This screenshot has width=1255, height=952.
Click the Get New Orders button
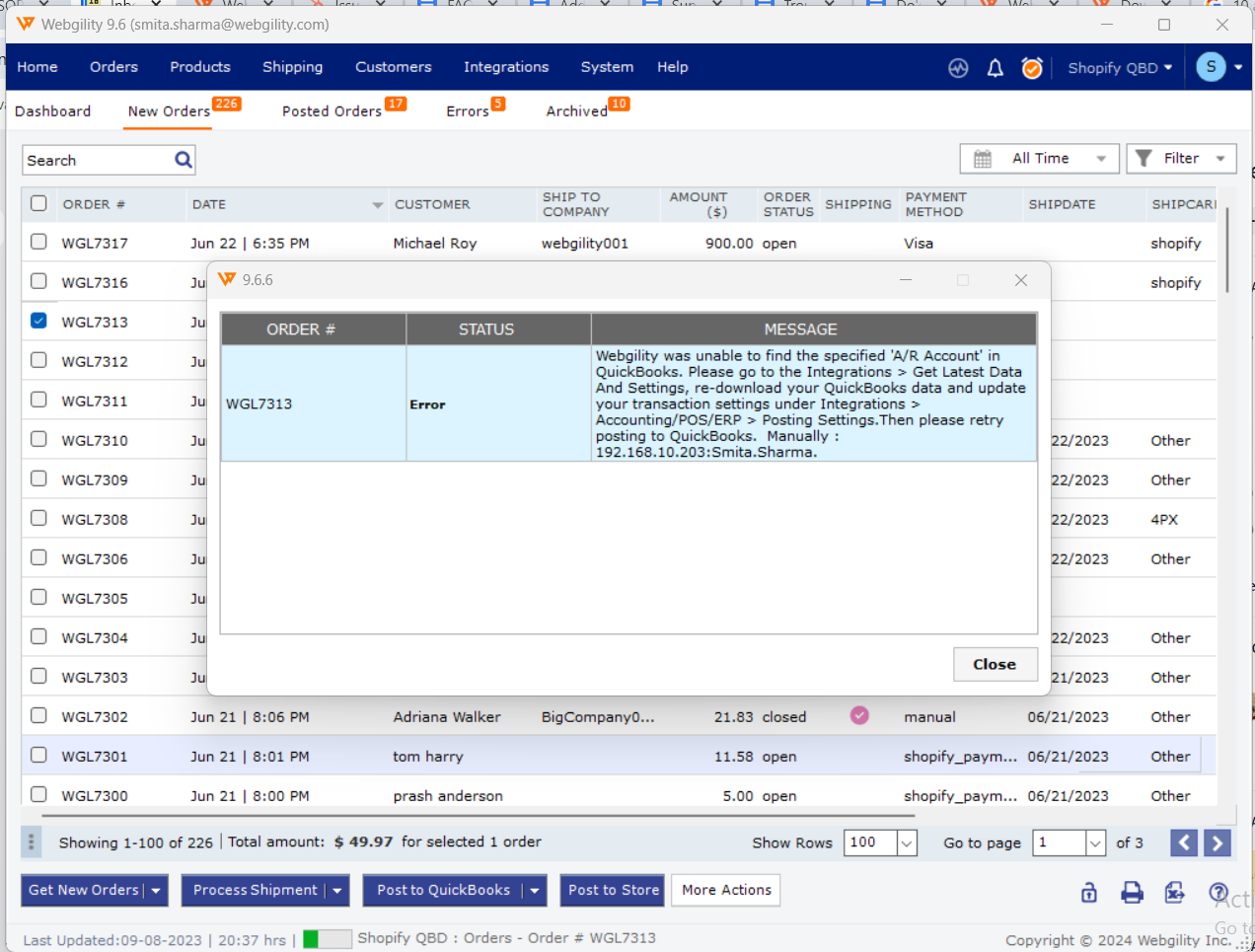pos(84,890)
